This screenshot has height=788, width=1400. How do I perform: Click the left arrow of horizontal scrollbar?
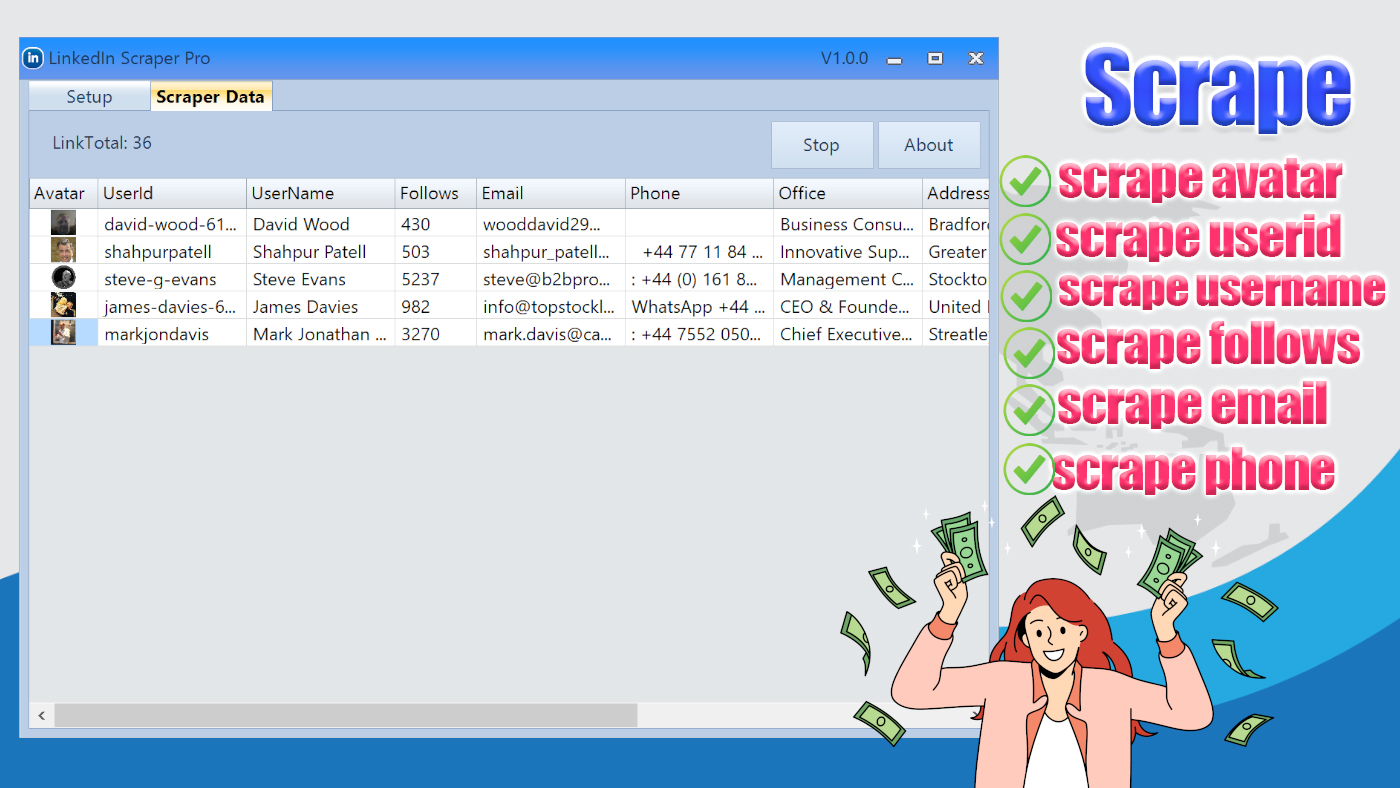[x=42, y=715]
